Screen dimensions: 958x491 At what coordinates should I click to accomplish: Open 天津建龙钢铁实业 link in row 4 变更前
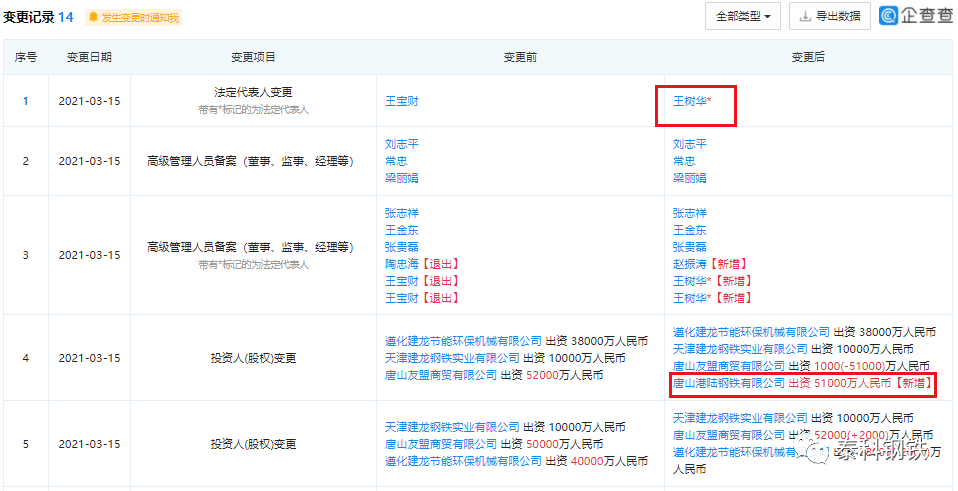(452, 358)
